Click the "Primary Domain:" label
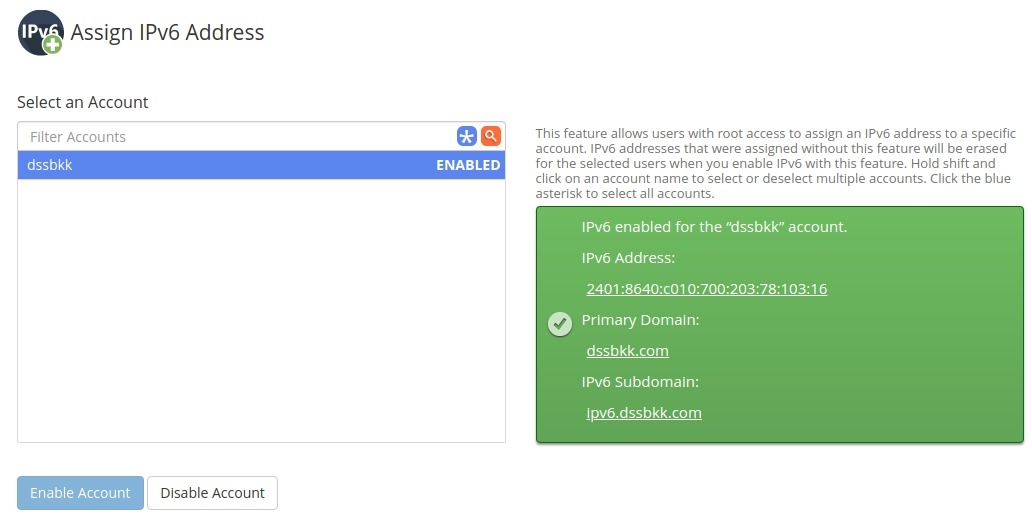Screen dimensions: 1032x515 point(640,320)
